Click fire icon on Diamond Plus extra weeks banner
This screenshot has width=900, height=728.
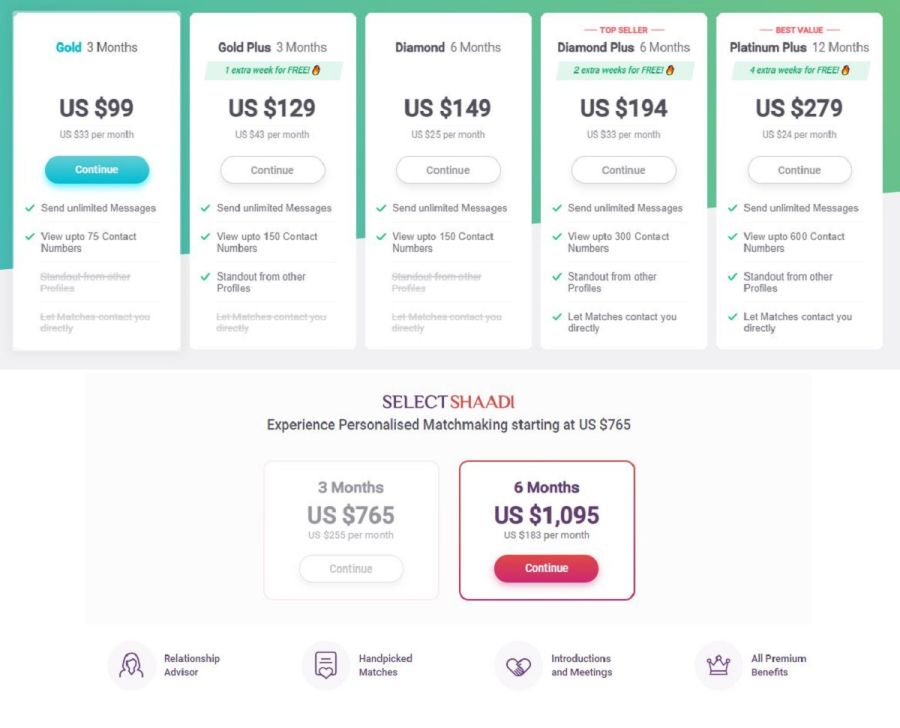click(x=670, y=70)
